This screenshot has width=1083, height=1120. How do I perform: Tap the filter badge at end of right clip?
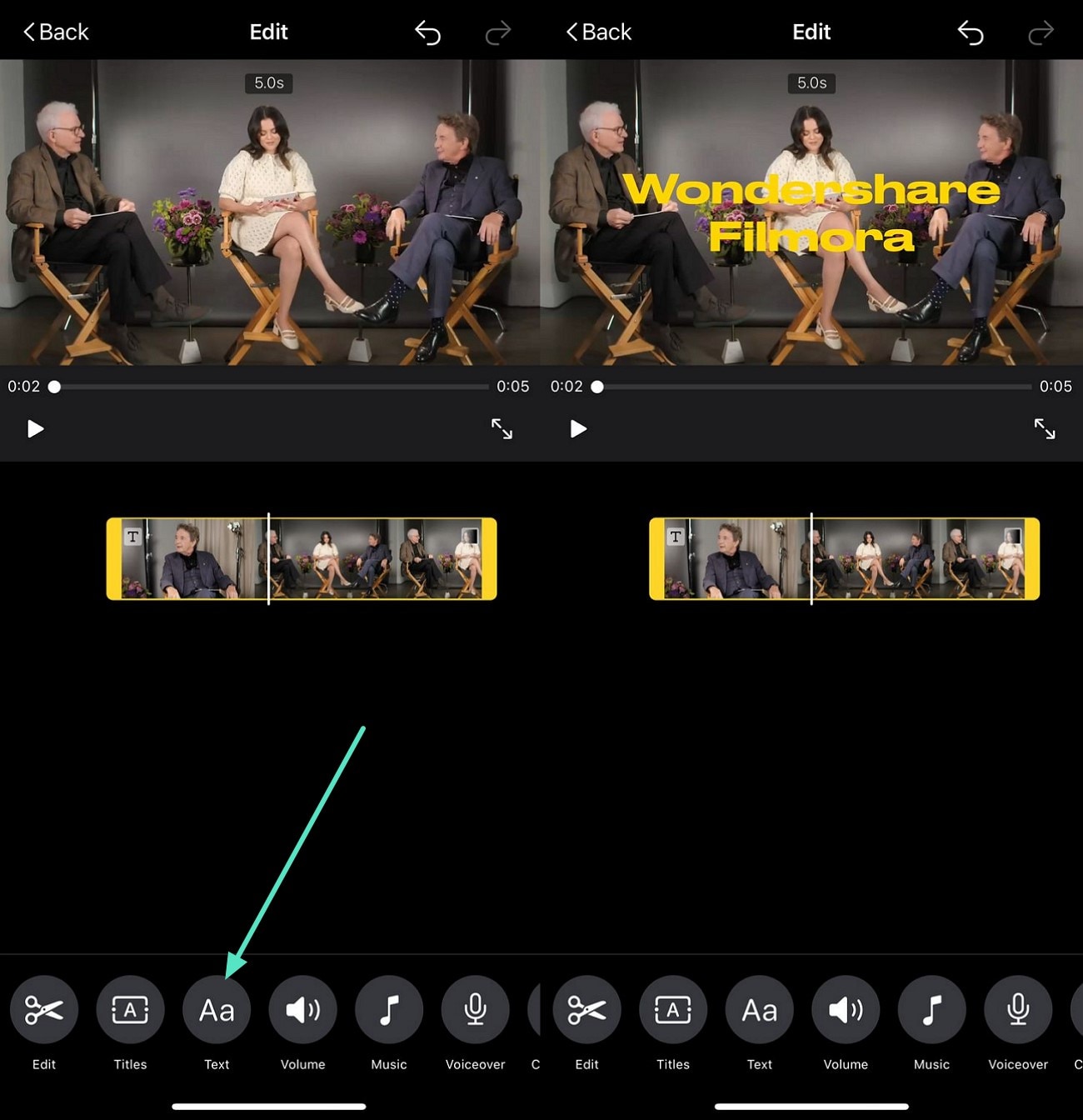pyautogui.click(x=1013, y=536)
